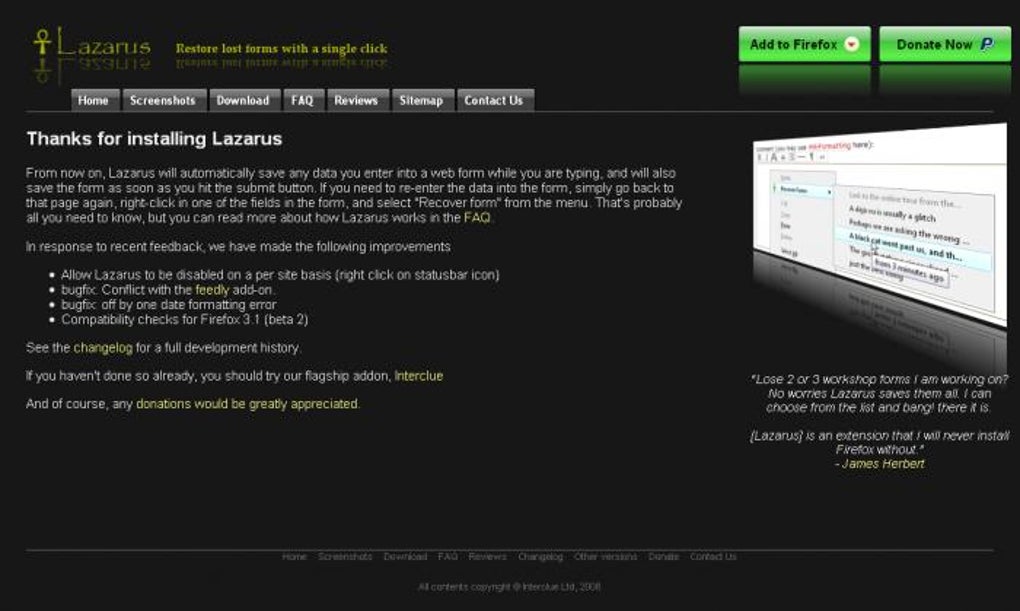The width and height of the screenshot is (1020, 611).
Task: Follow the footer Download link
Action: click(405, 557)
